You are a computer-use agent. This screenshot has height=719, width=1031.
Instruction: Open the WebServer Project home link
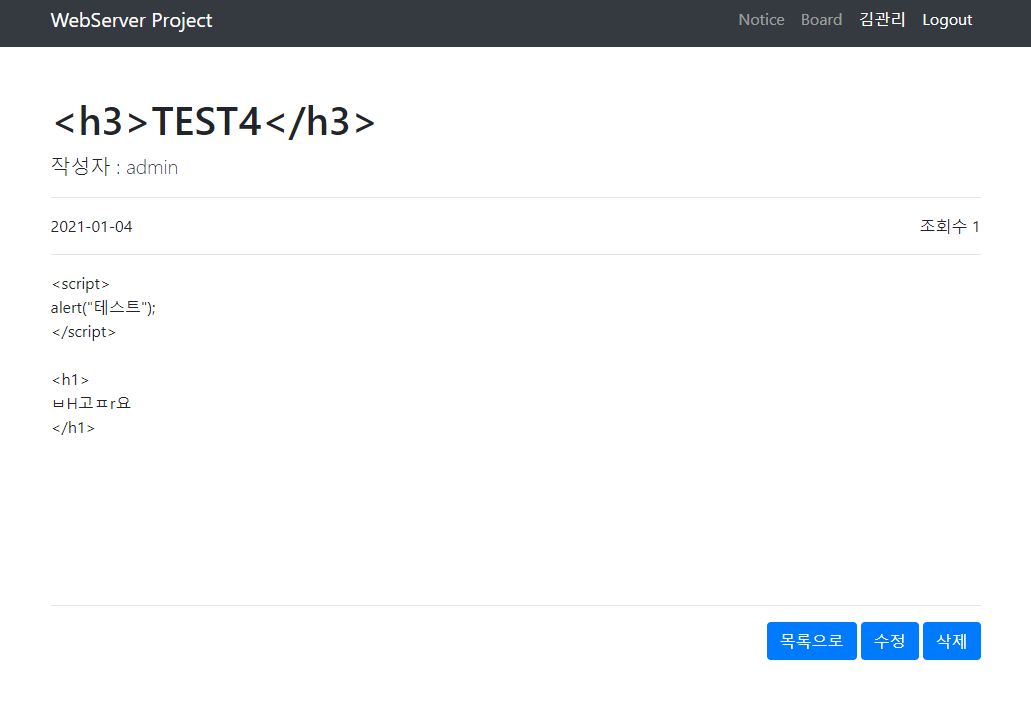pyautogui.click(x=132, y=20)
